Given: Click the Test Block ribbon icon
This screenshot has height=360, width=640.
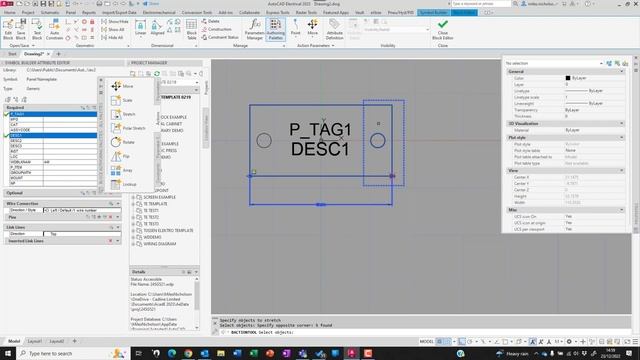Looking at the screenshot, I should 37,29.
